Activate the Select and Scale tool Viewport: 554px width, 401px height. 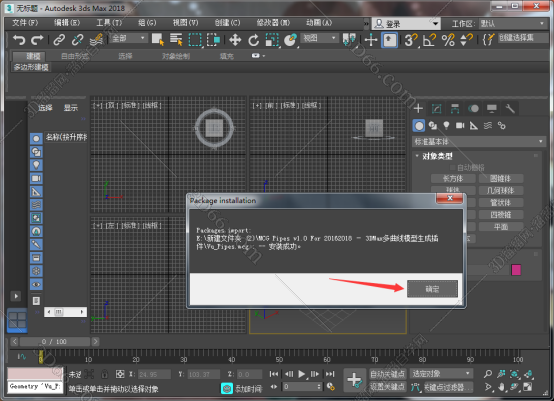(272, 40)
